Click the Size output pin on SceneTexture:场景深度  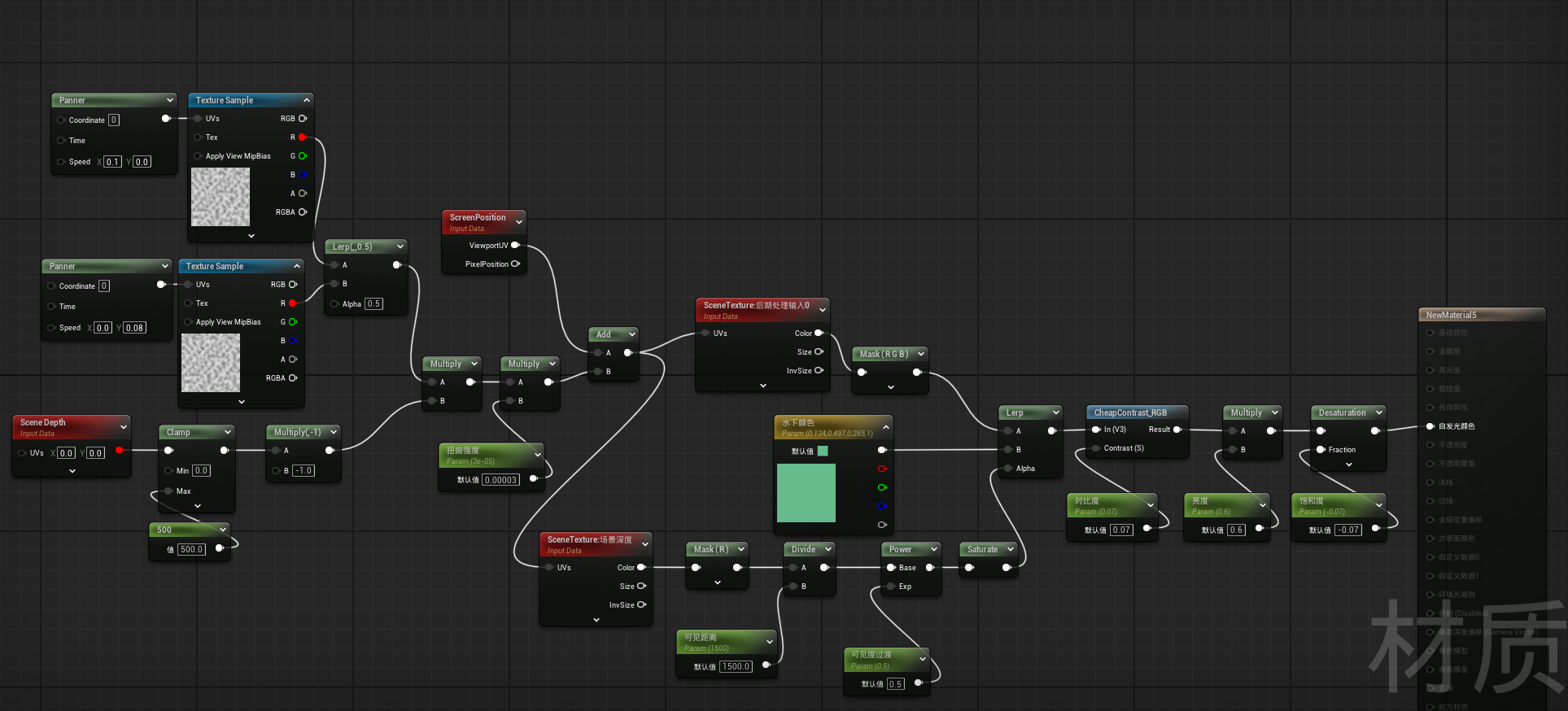pos(641,586)
